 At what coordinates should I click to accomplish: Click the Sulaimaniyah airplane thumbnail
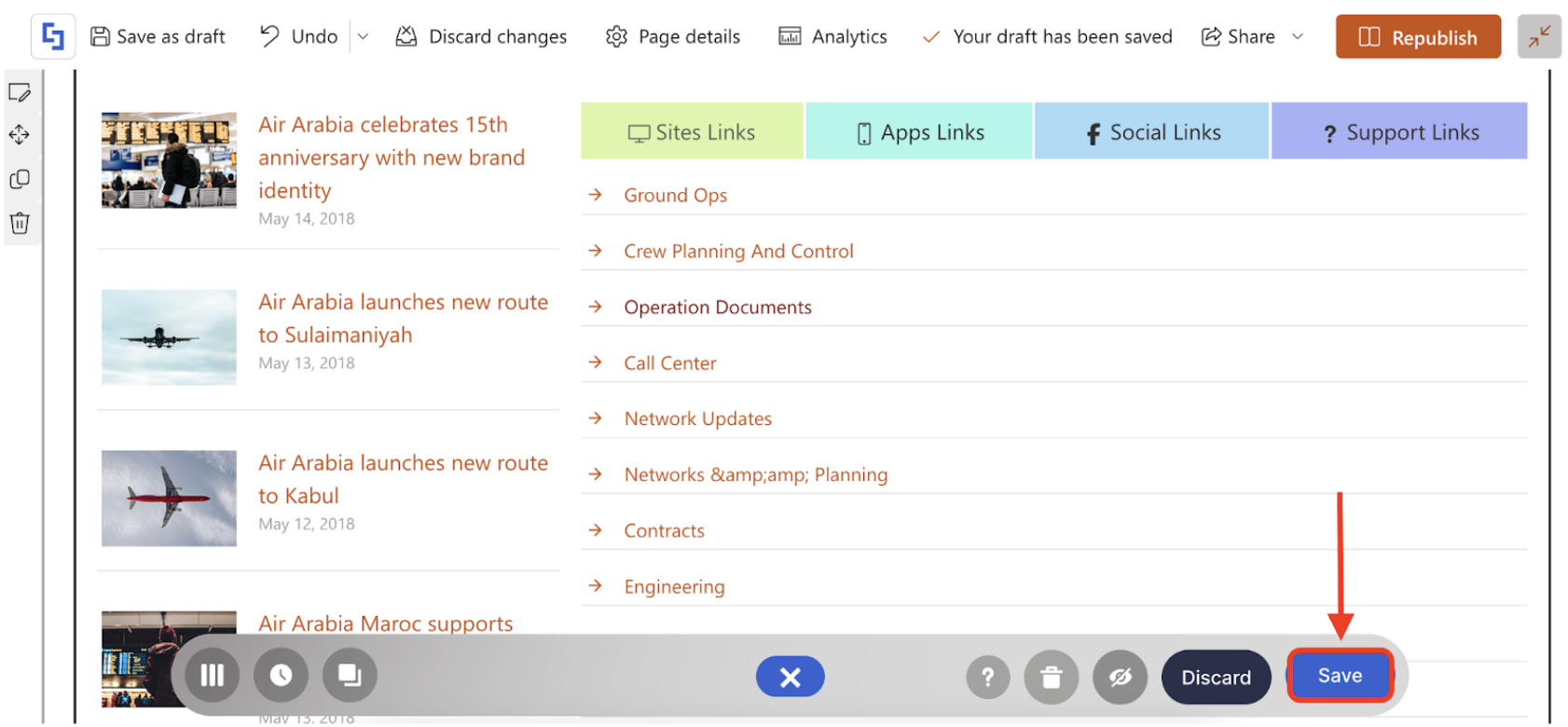169,337
